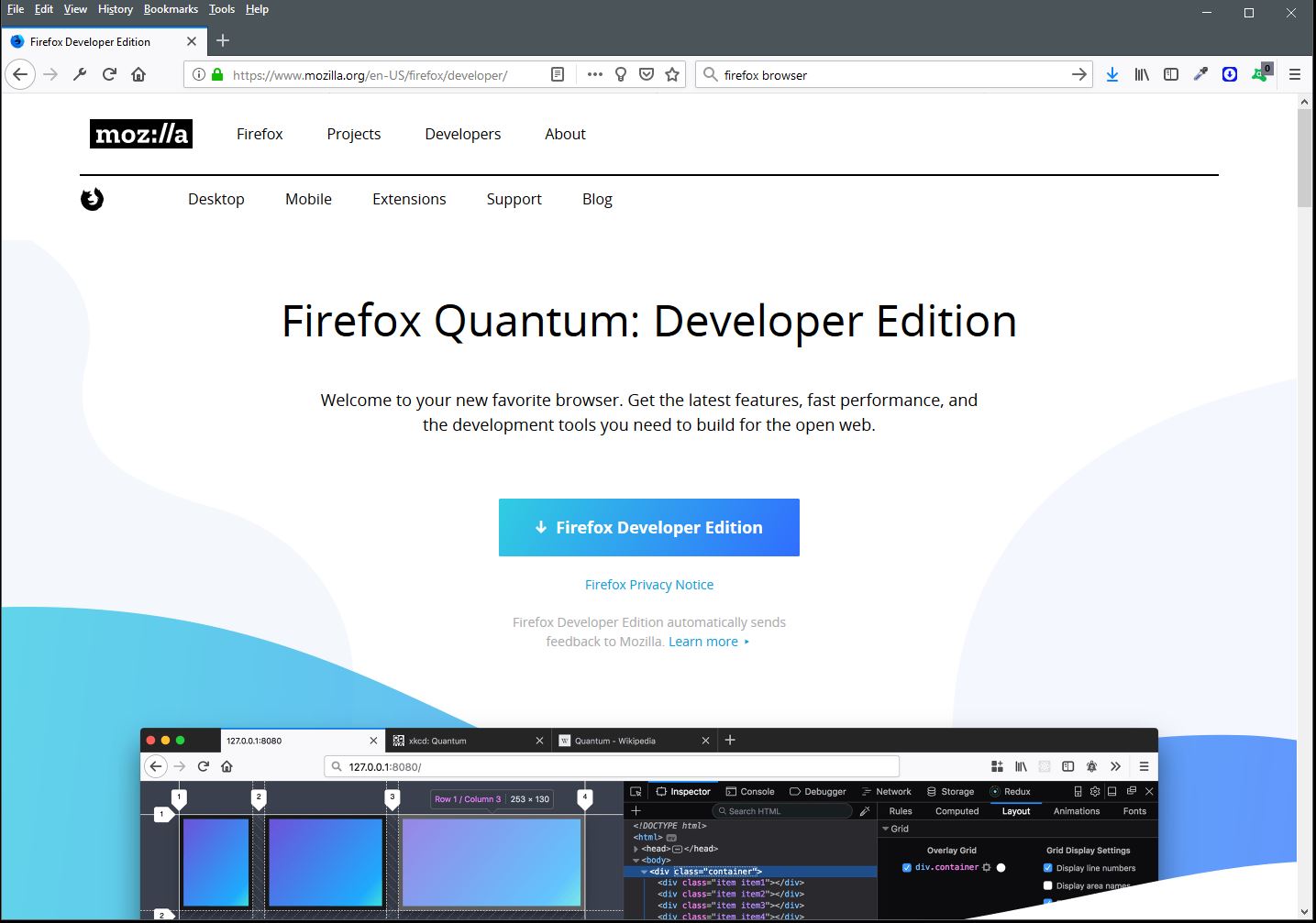Open the Projects navigation link
Screen dimensions: 1316x923
pos(354,134)
